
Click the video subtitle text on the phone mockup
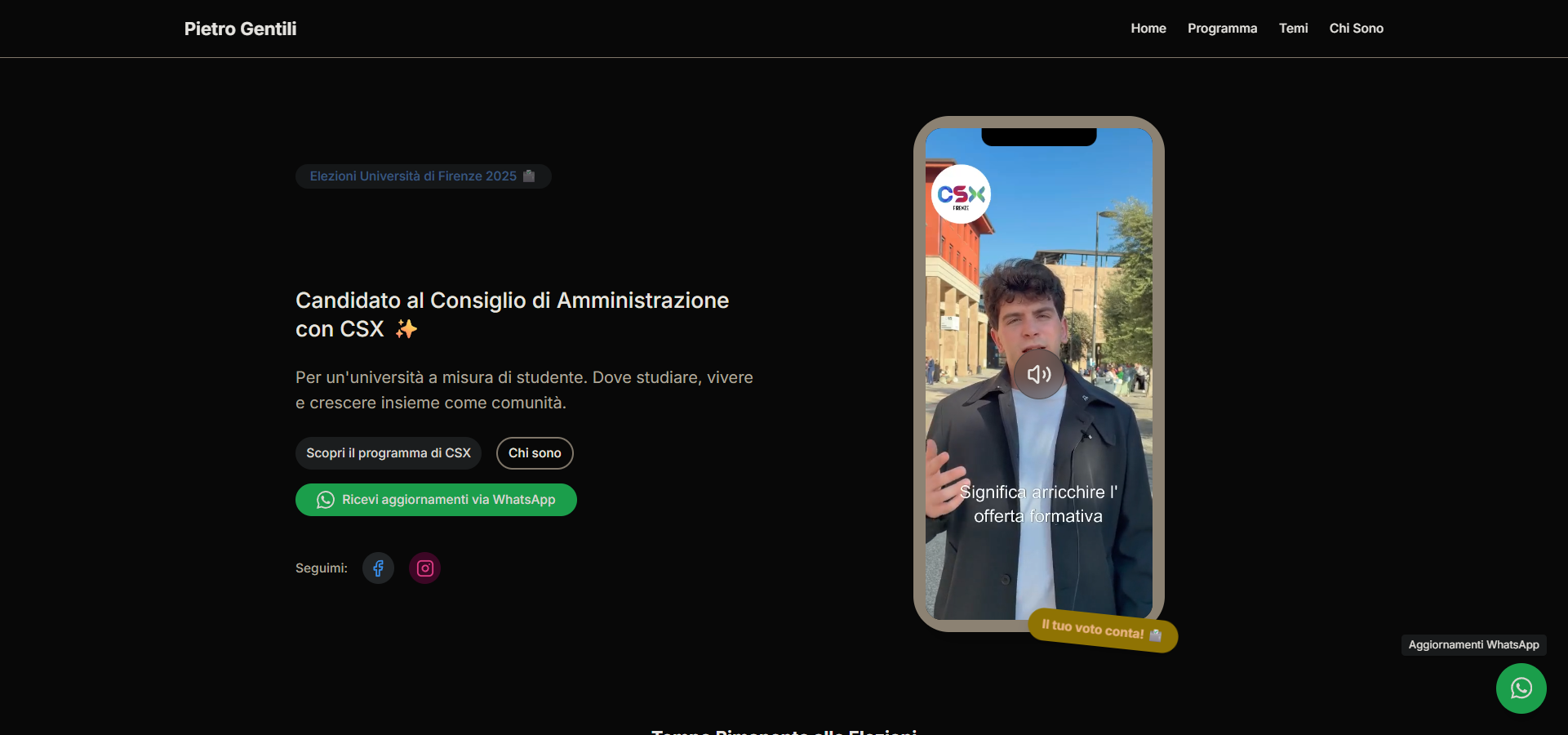tap(1038, 504)
